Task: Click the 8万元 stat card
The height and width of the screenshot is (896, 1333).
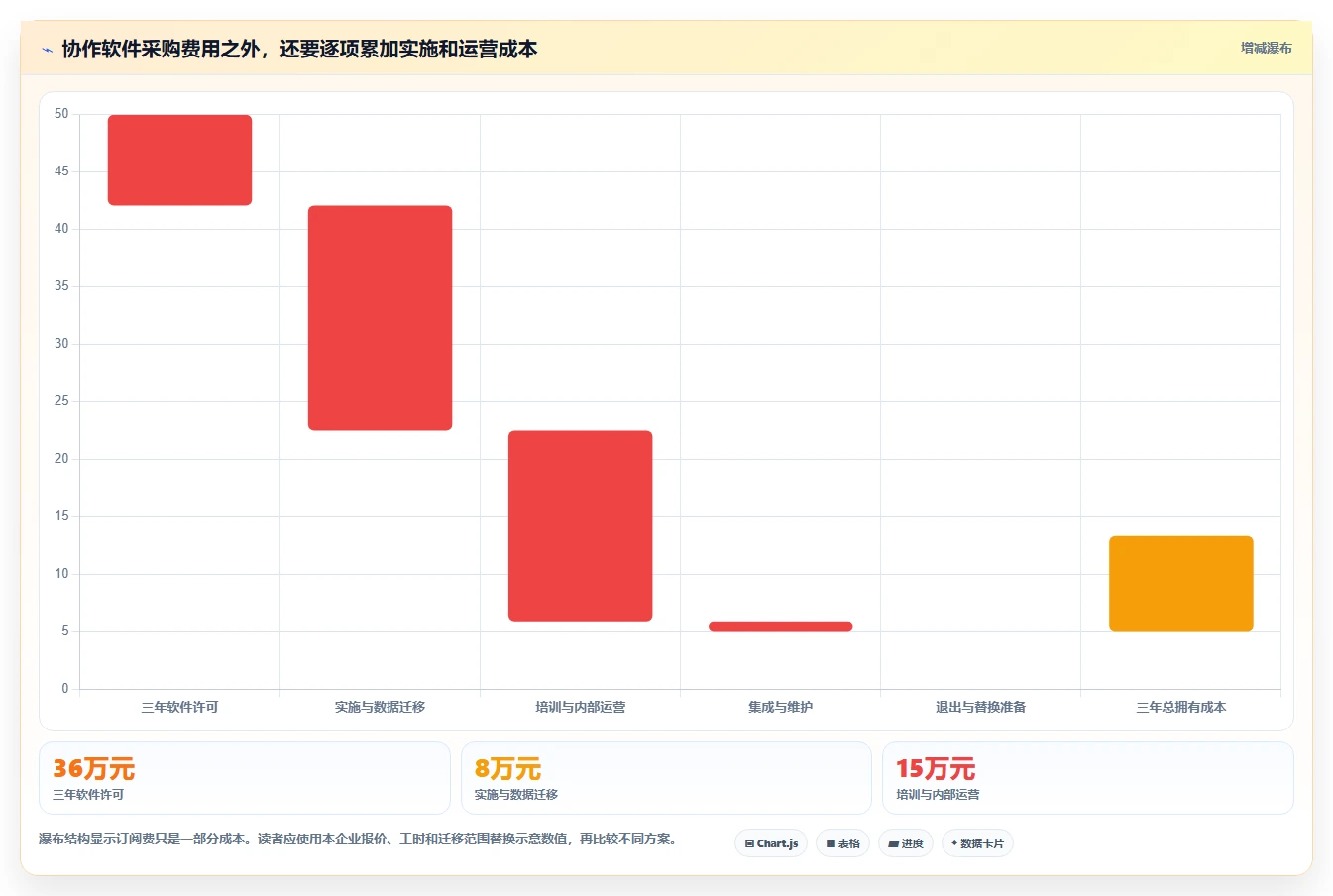Action: click(666, 778)
